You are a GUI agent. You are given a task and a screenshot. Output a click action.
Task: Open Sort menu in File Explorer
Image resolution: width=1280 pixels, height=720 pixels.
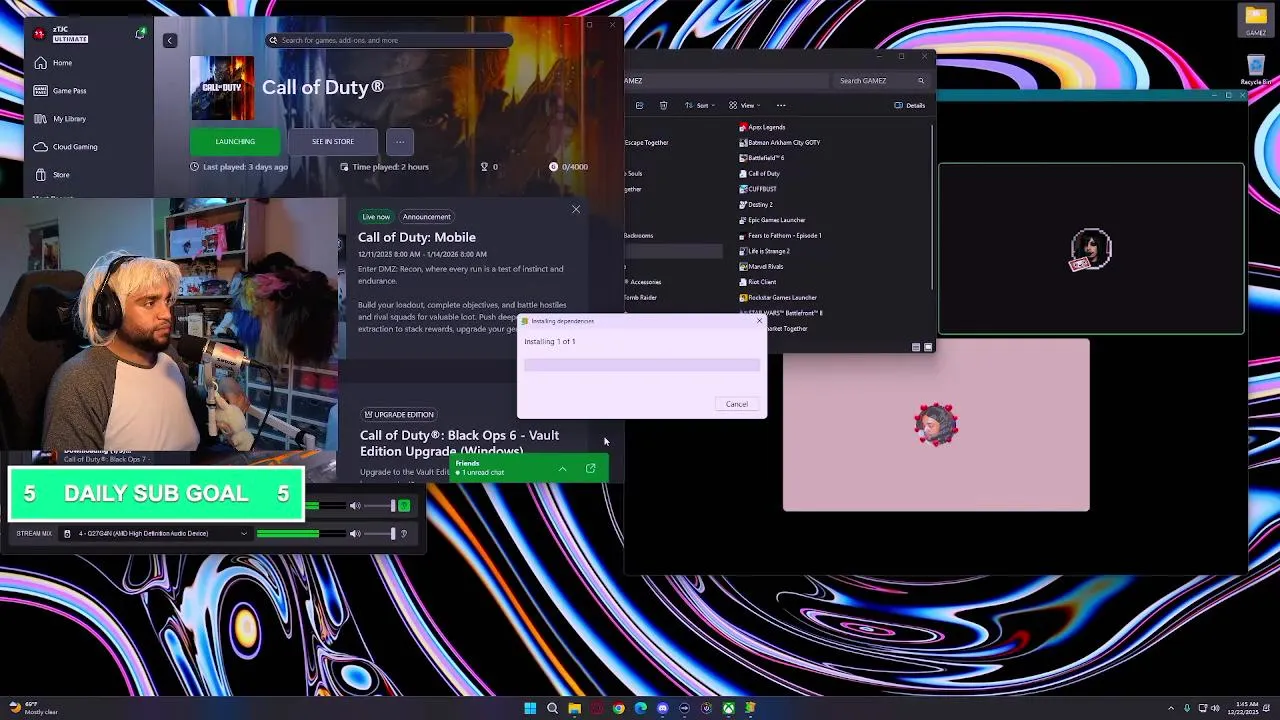[x=698, y=105]
